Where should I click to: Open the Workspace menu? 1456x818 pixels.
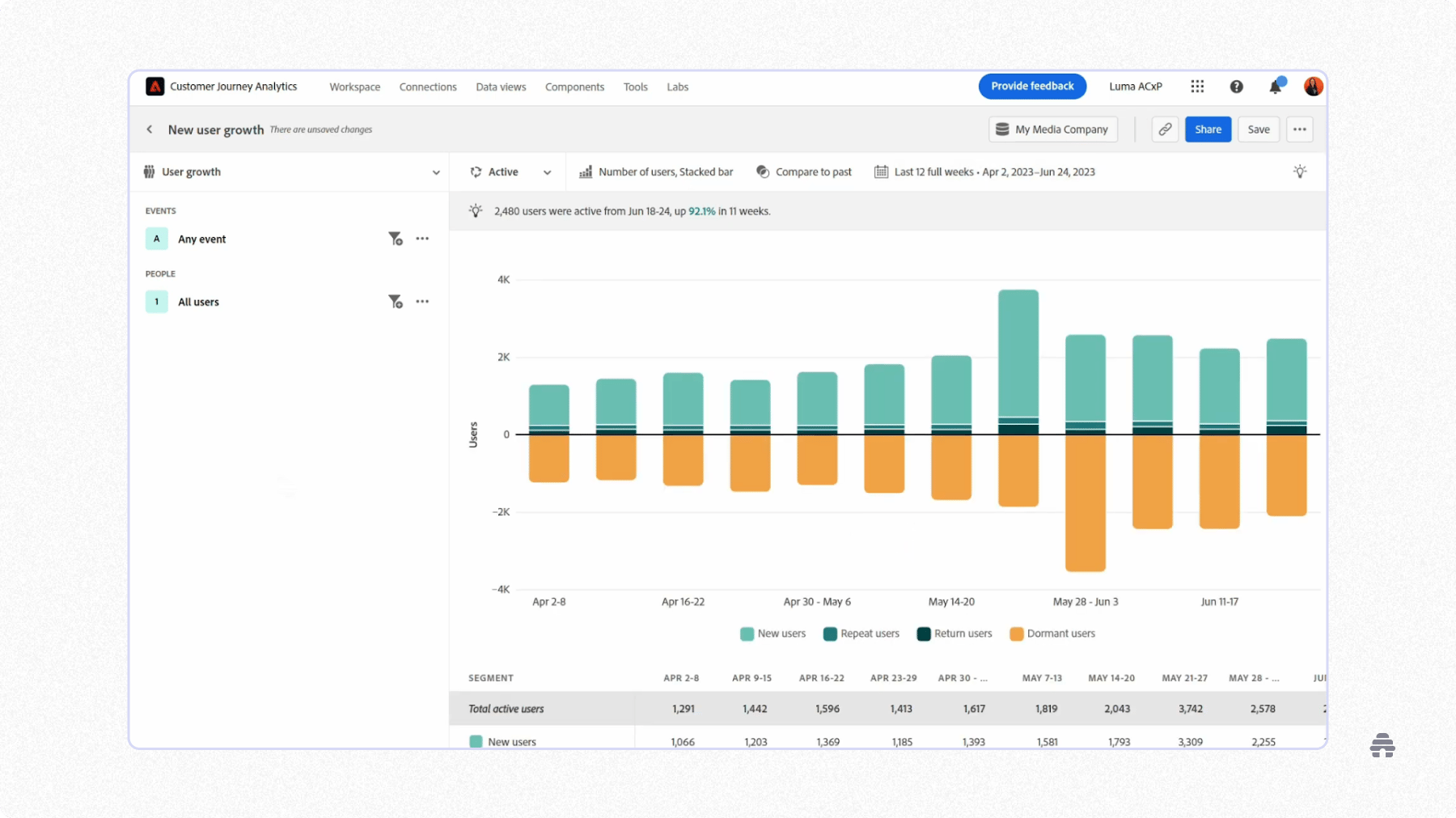click(354, 87)
